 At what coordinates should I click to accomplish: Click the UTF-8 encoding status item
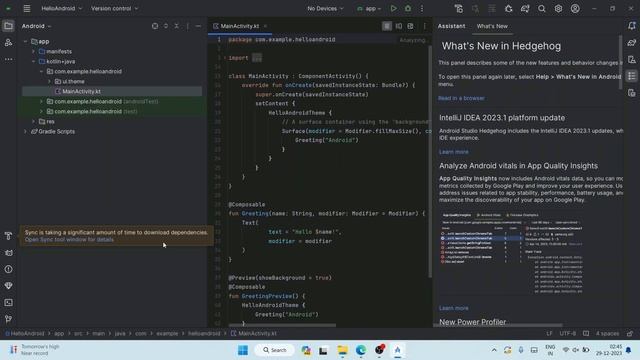coord(567,333)
